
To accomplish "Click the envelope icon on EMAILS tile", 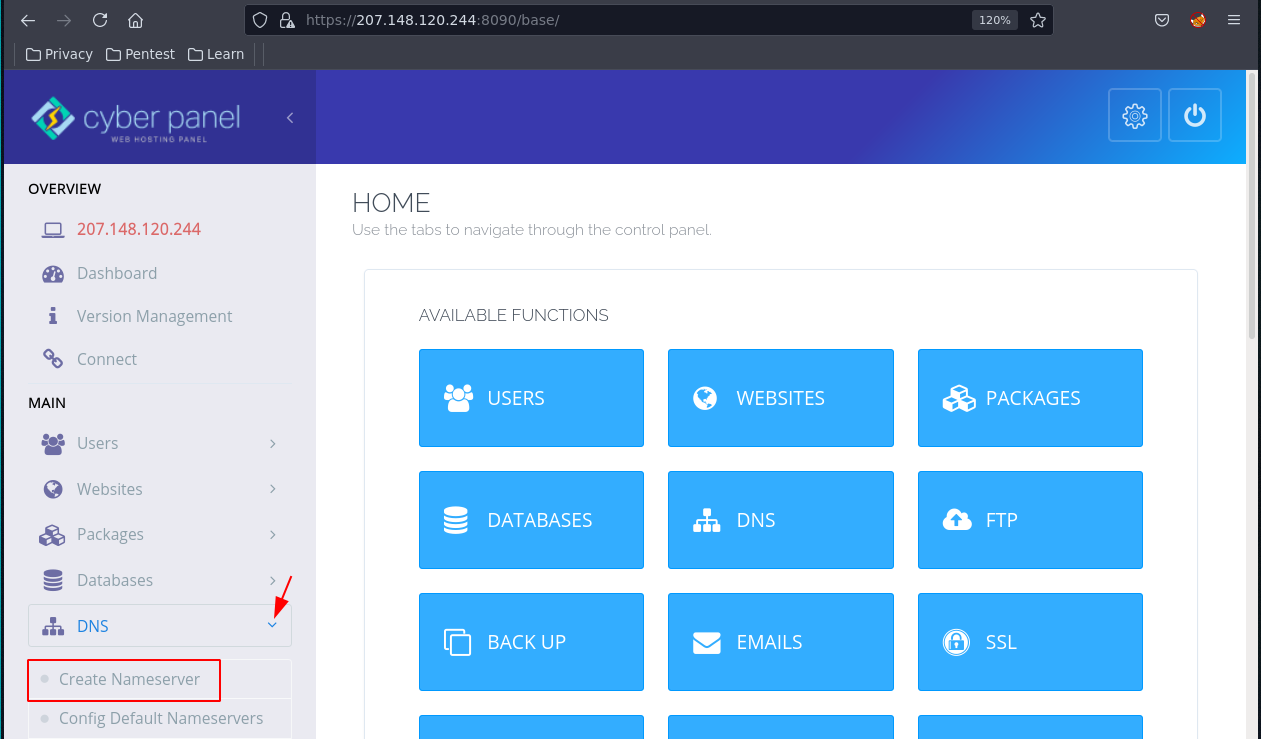I will tap(706, 642).
